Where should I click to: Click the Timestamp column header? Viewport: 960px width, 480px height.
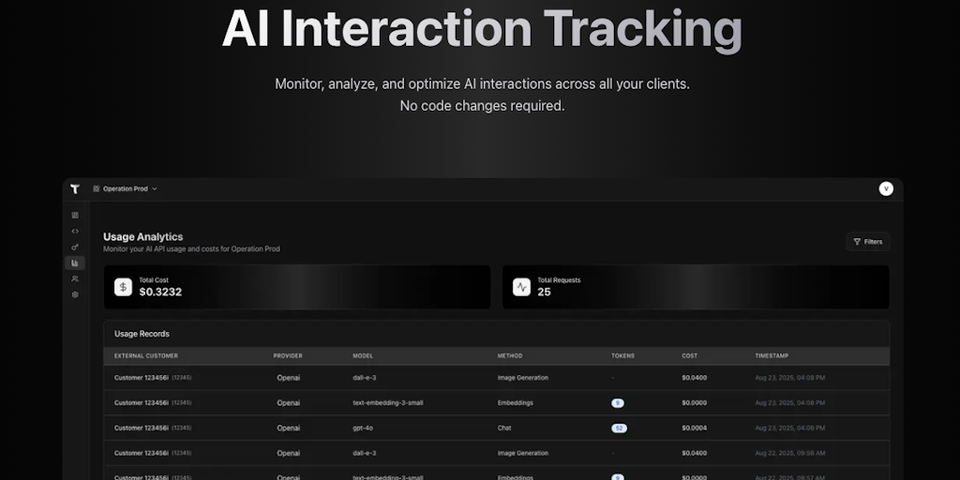(771, 356)
